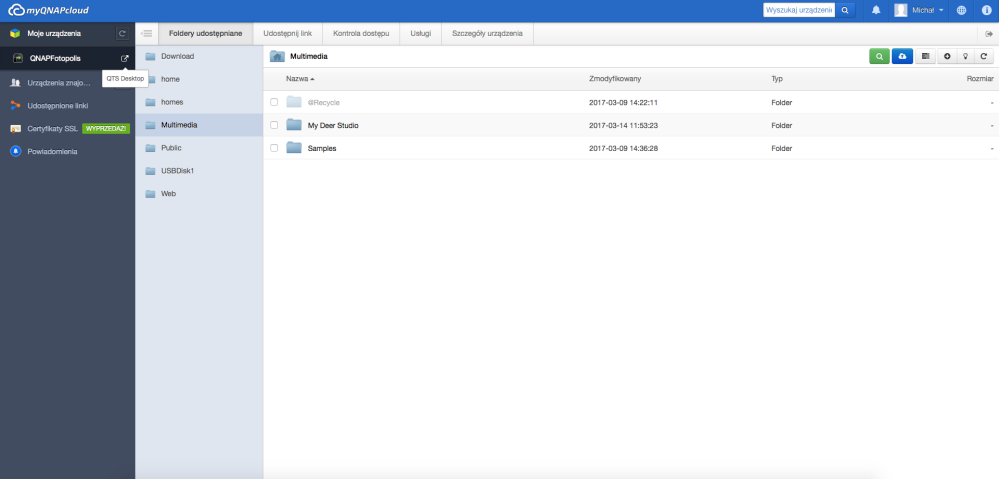Click the blue cloud upload button
Image resolution: width=999 pixels, height=479 pixels.
[902, 57]
